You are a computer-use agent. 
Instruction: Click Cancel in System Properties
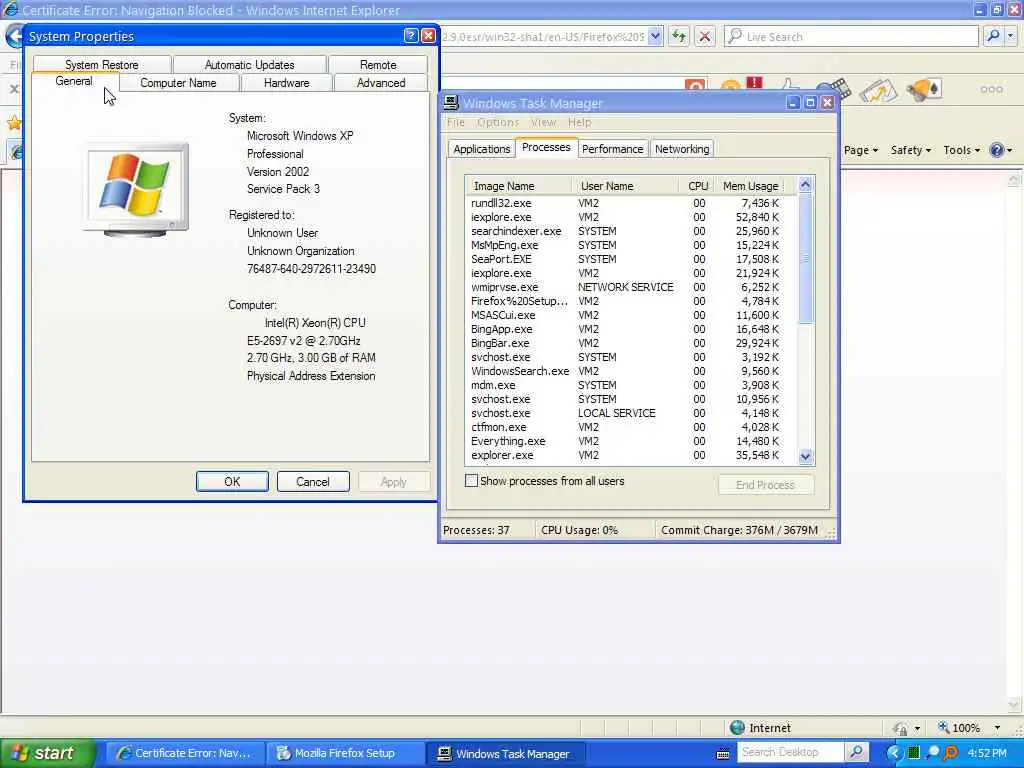click(x=313, y=481)
